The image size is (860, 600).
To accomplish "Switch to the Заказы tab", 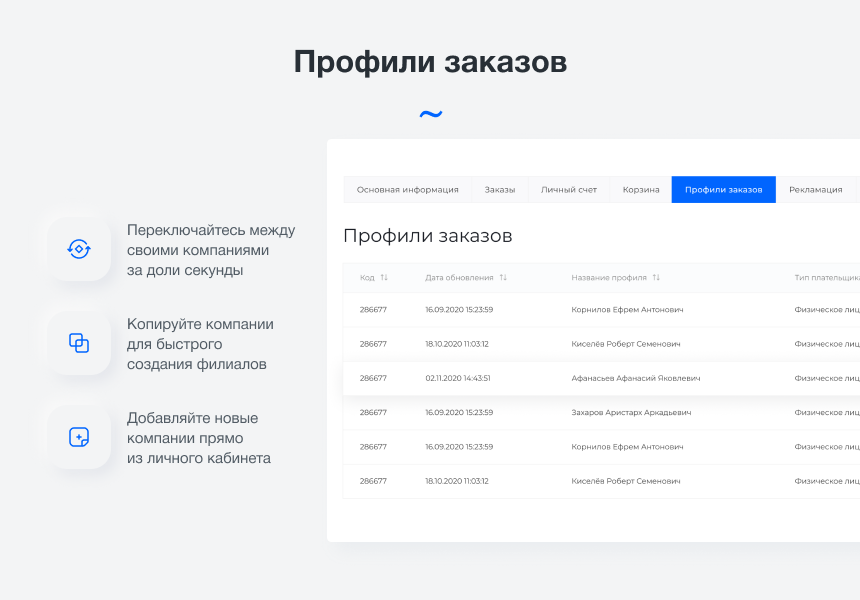I will coord(502,189).
